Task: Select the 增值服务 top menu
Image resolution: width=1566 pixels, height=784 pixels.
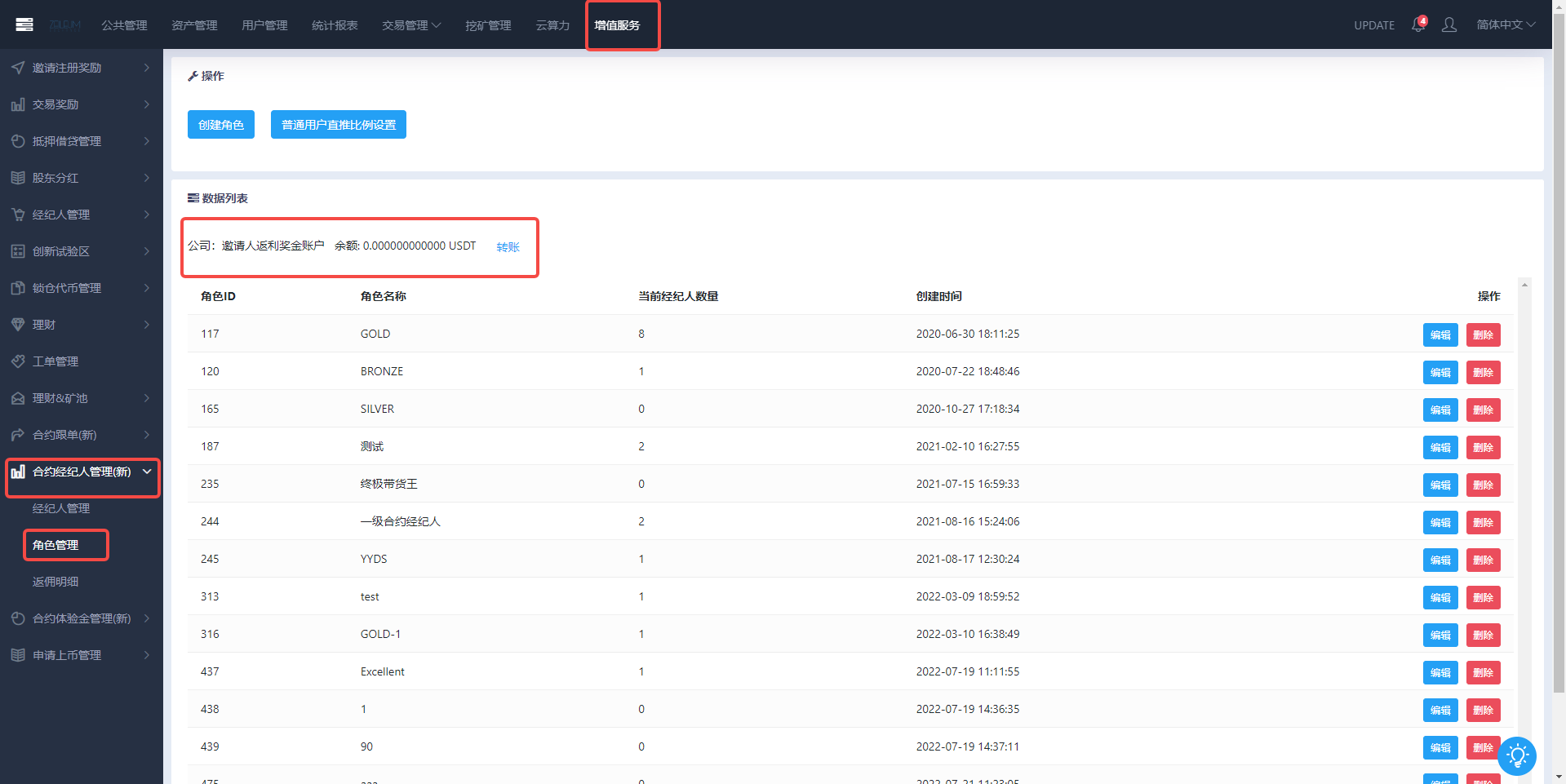Action: click(x=617, y=25)
